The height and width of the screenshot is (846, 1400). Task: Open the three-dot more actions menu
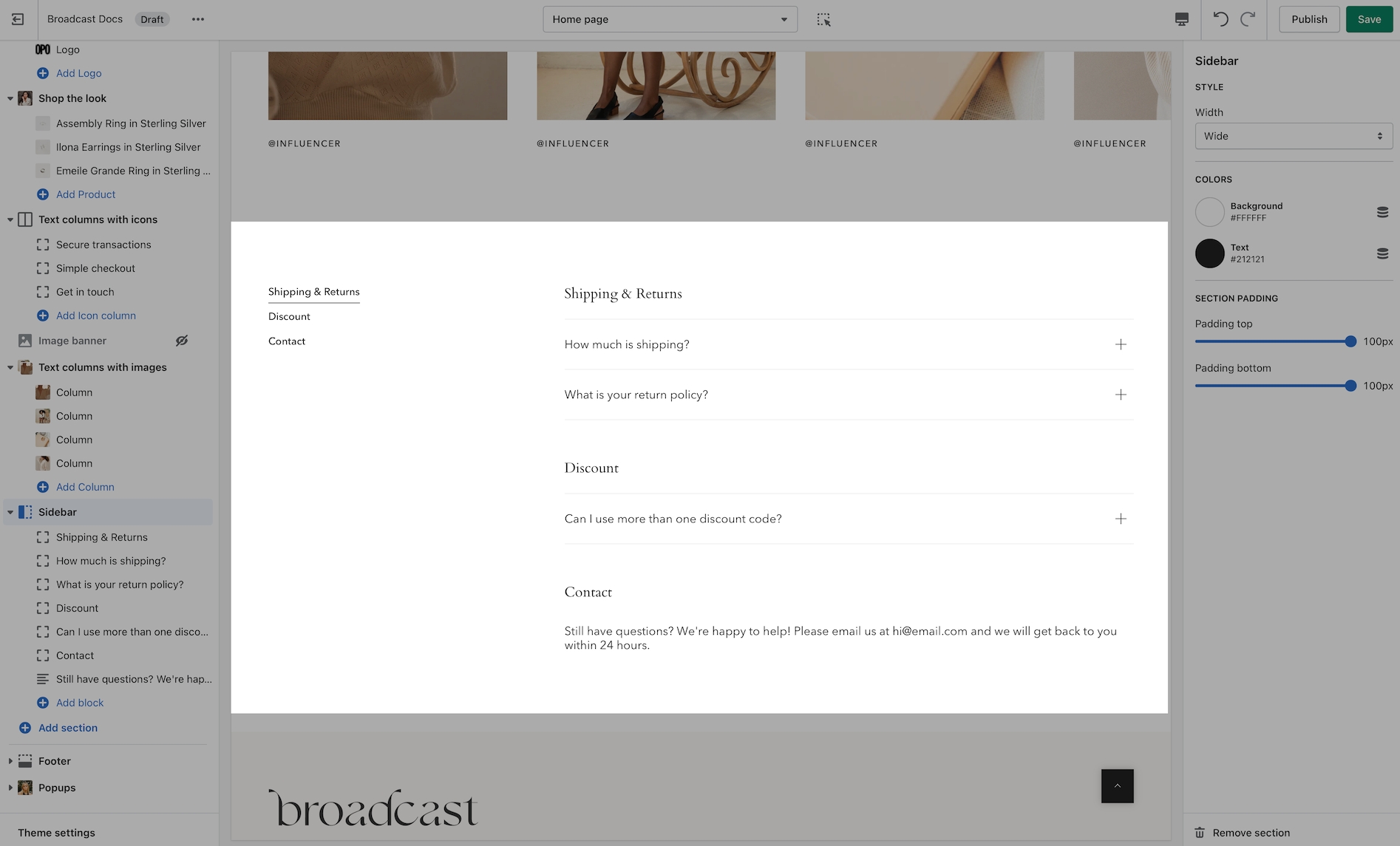(x=198, y=19)
